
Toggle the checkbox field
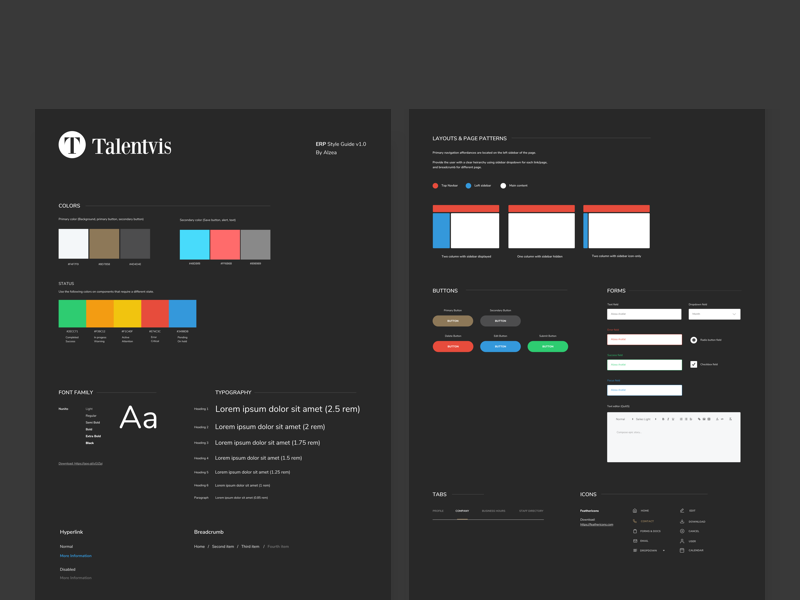pyautogui.click(x=693, y=364)
